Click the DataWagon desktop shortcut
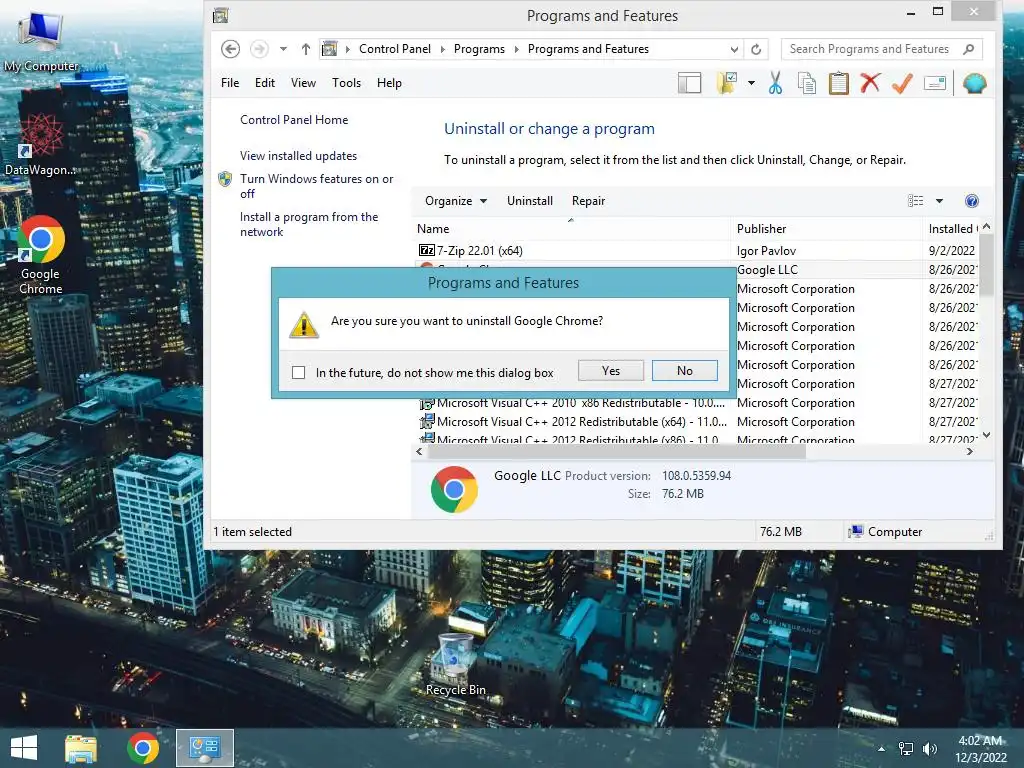 pos(40,145)
